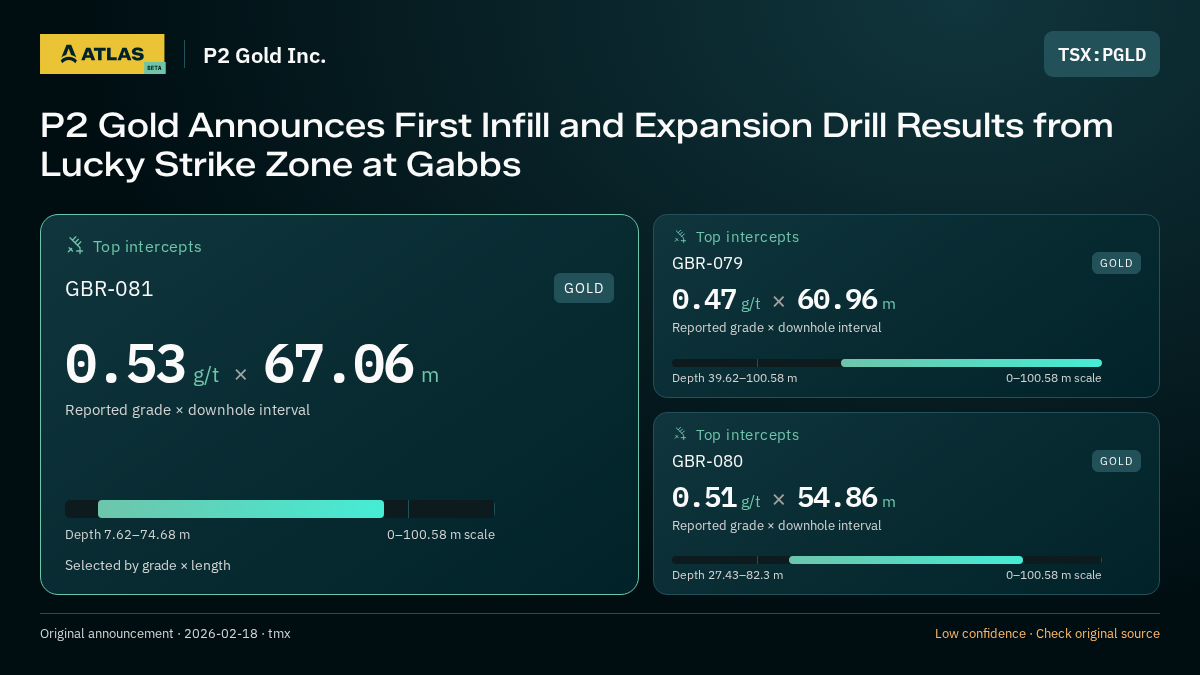Click the 0.51 g/t grade value
The image size is (1200, 675).
716,498
